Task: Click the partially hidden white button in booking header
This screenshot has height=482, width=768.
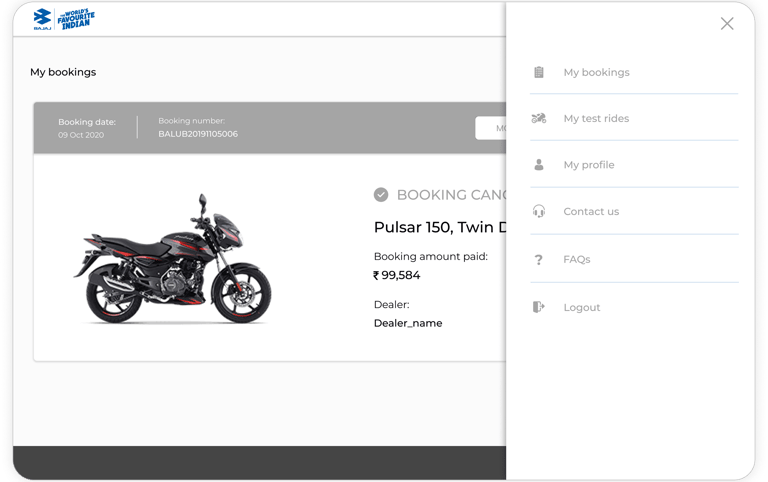Action: coord(490,128)
